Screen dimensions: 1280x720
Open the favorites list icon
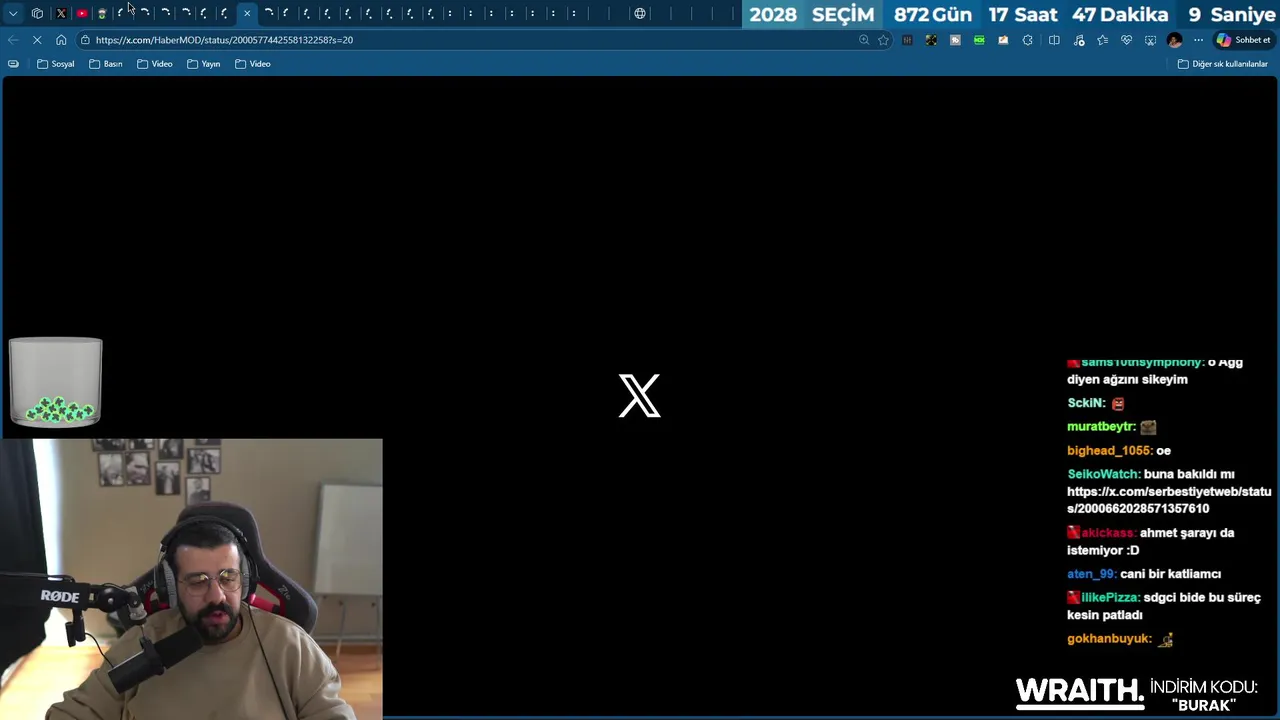pyautogui.click(x=1102, y=40)
